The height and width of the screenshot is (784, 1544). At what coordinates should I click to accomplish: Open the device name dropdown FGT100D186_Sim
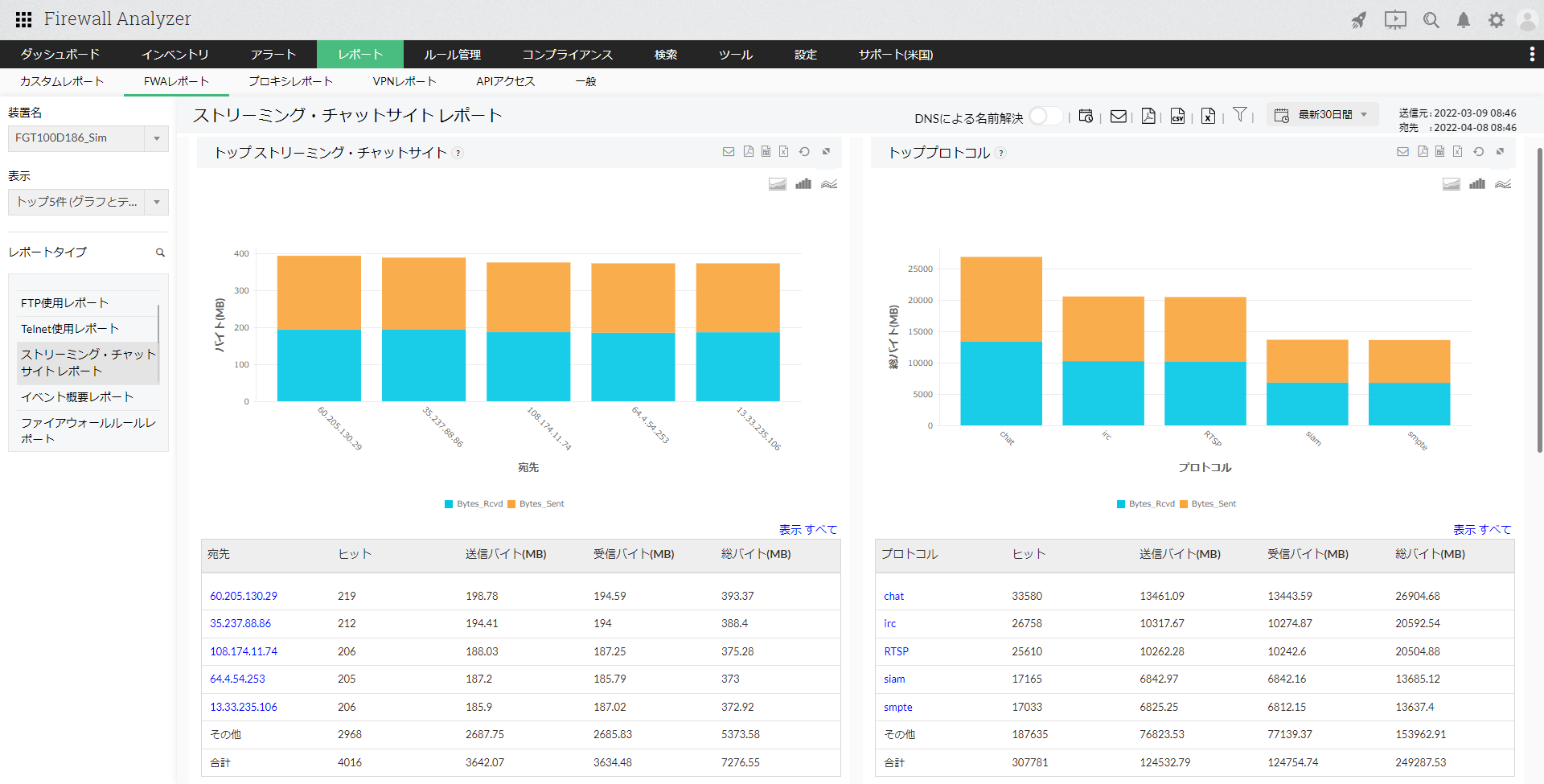coord(88,138)
